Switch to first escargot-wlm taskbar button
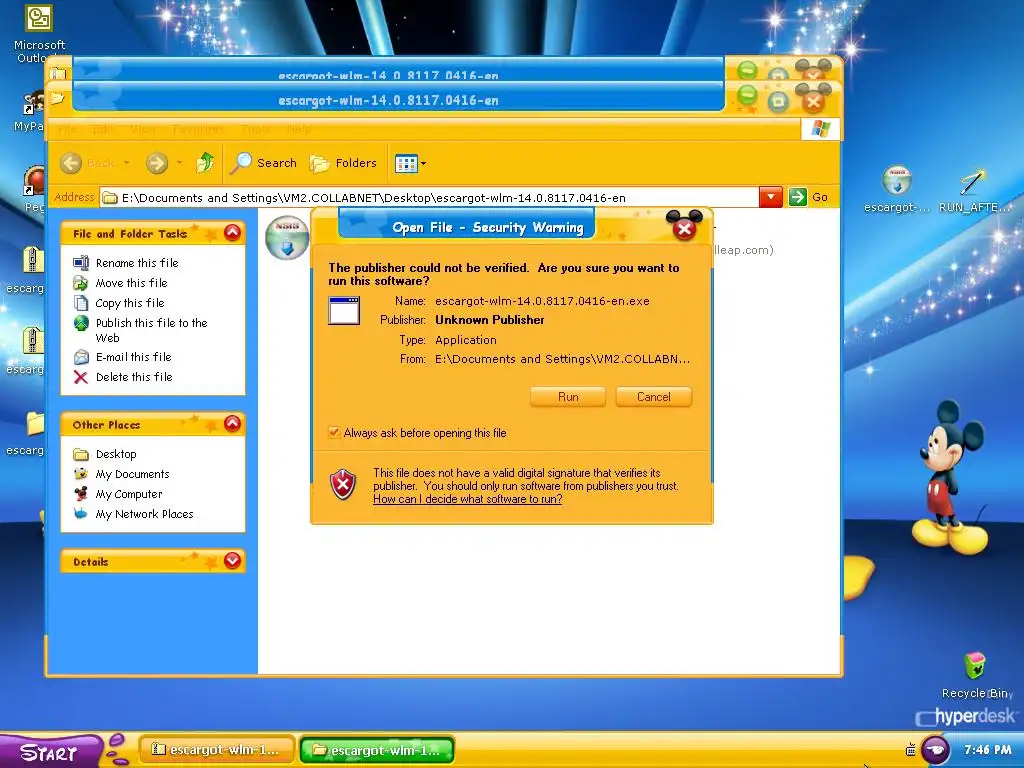The image size is (1024, 768). 216,750
